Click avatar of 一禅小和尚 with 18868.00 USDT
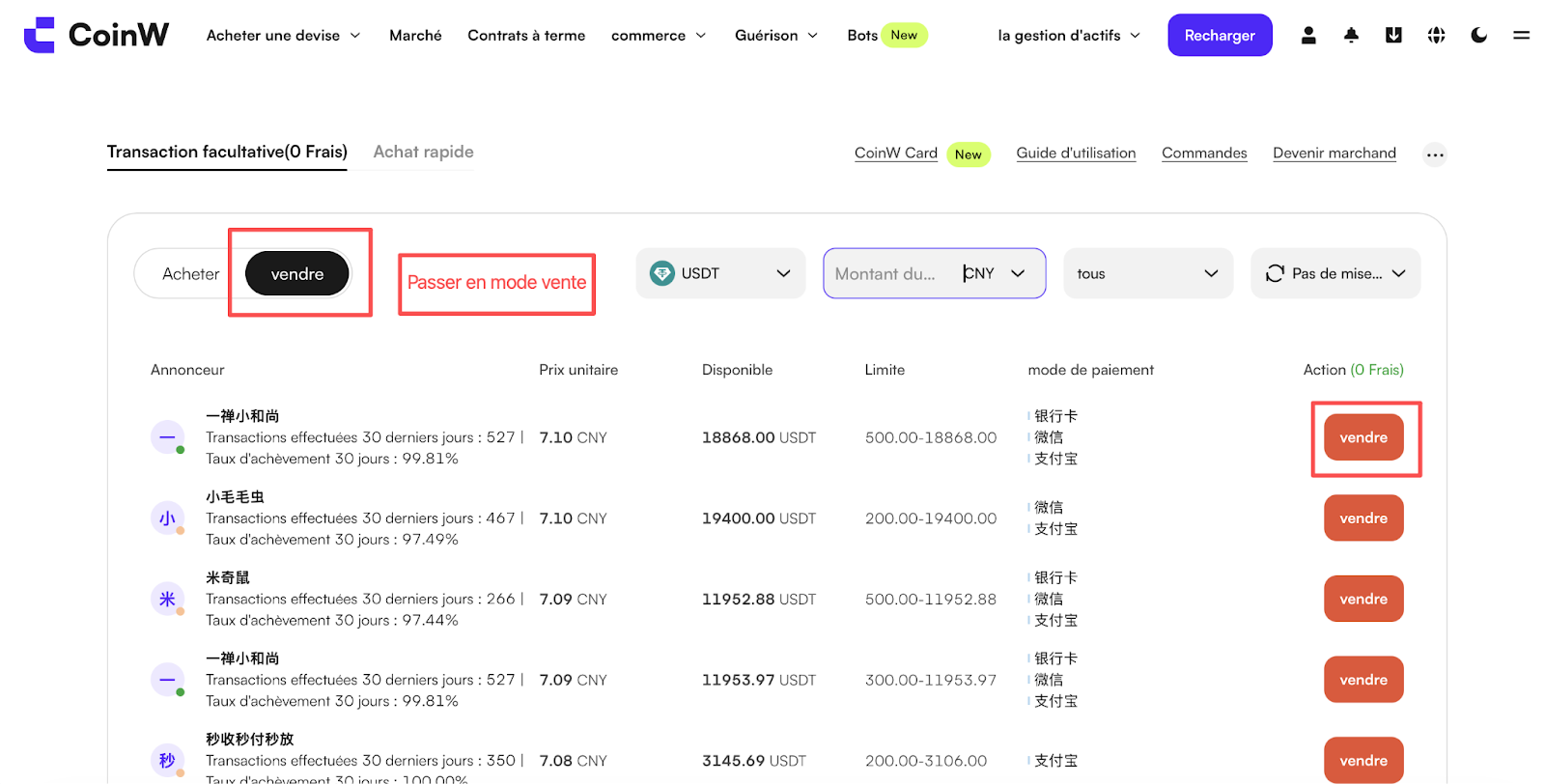Screen dimensions: 1545x784 click(x=167, y=437)
